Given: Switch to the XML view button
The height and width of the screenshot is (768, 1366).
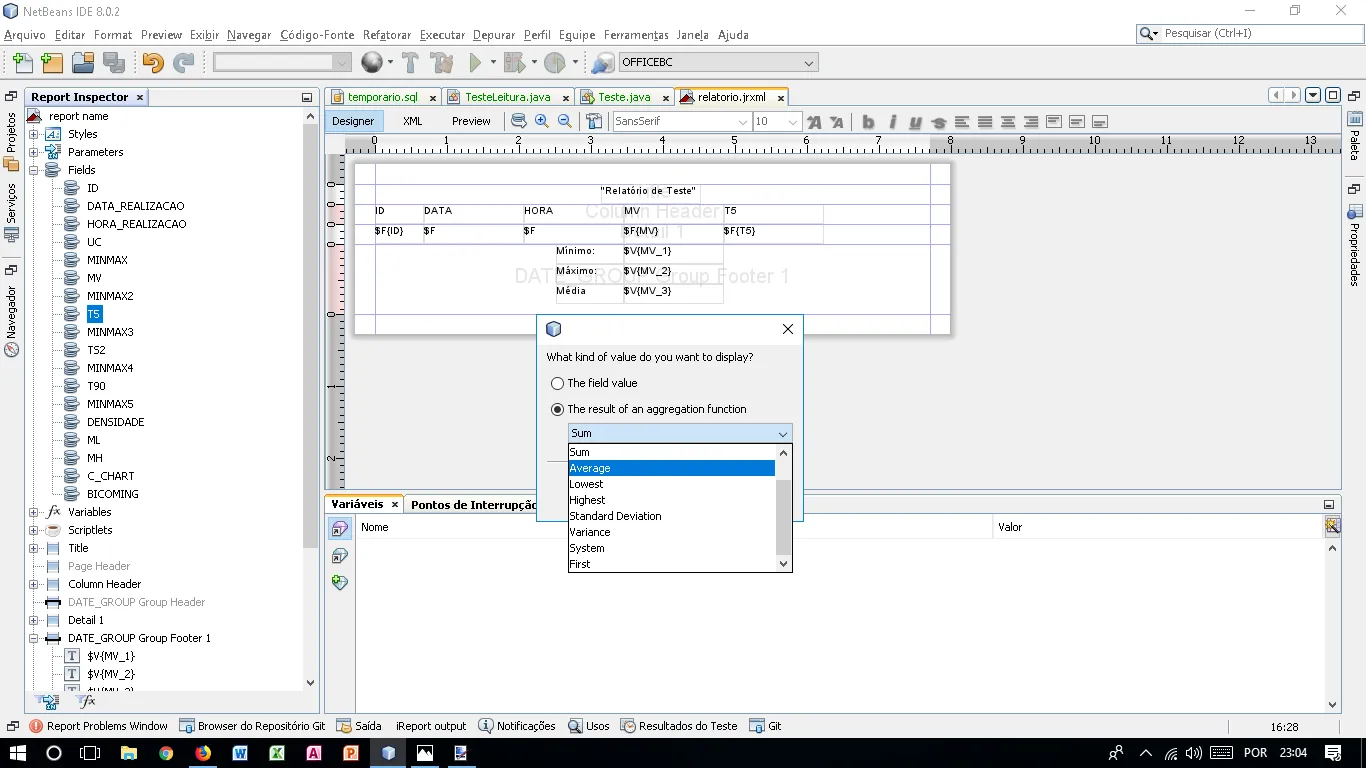Looking at the screenshot, I should 412,121.
